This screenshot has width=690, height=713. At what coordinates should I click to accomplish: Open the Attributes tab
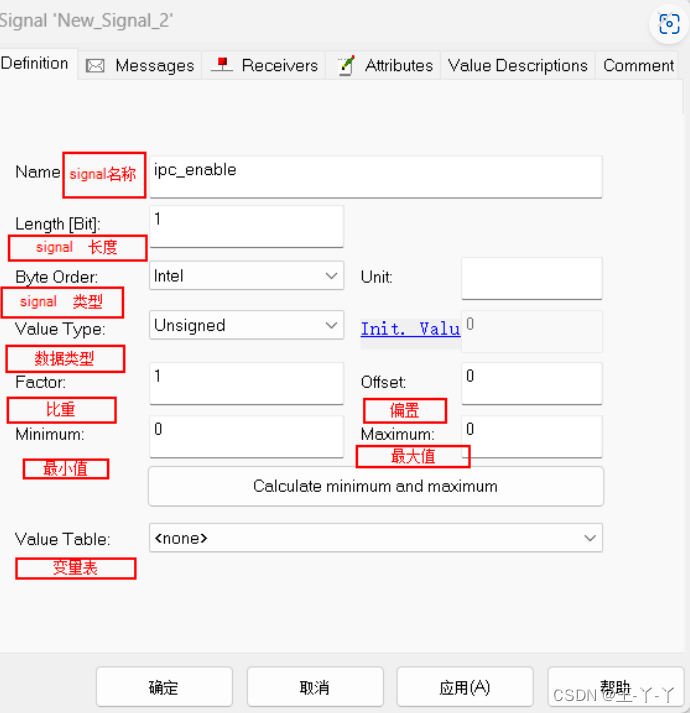click(x=383, y=66)
